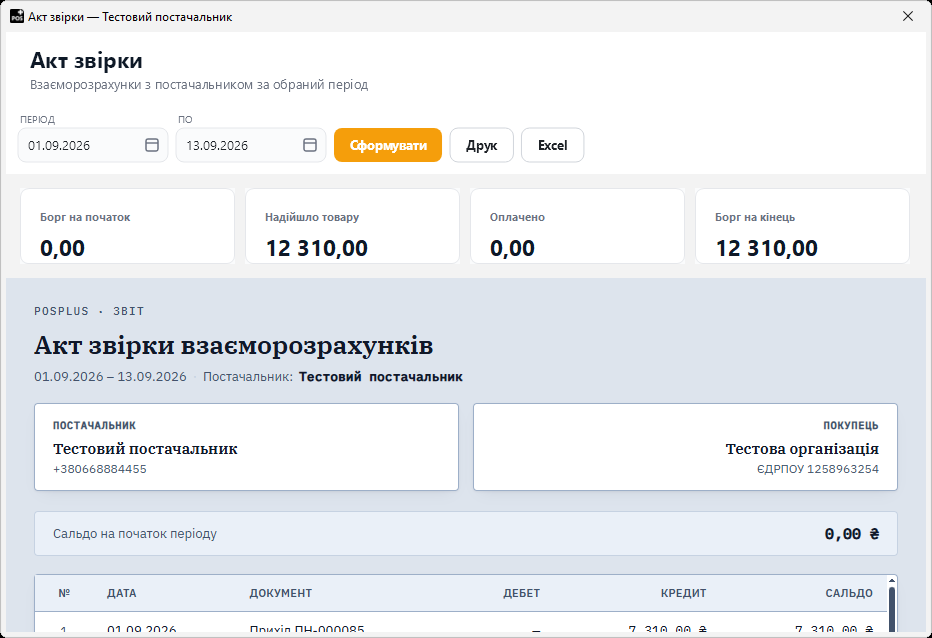Click the Друк button

pos(481,145)
